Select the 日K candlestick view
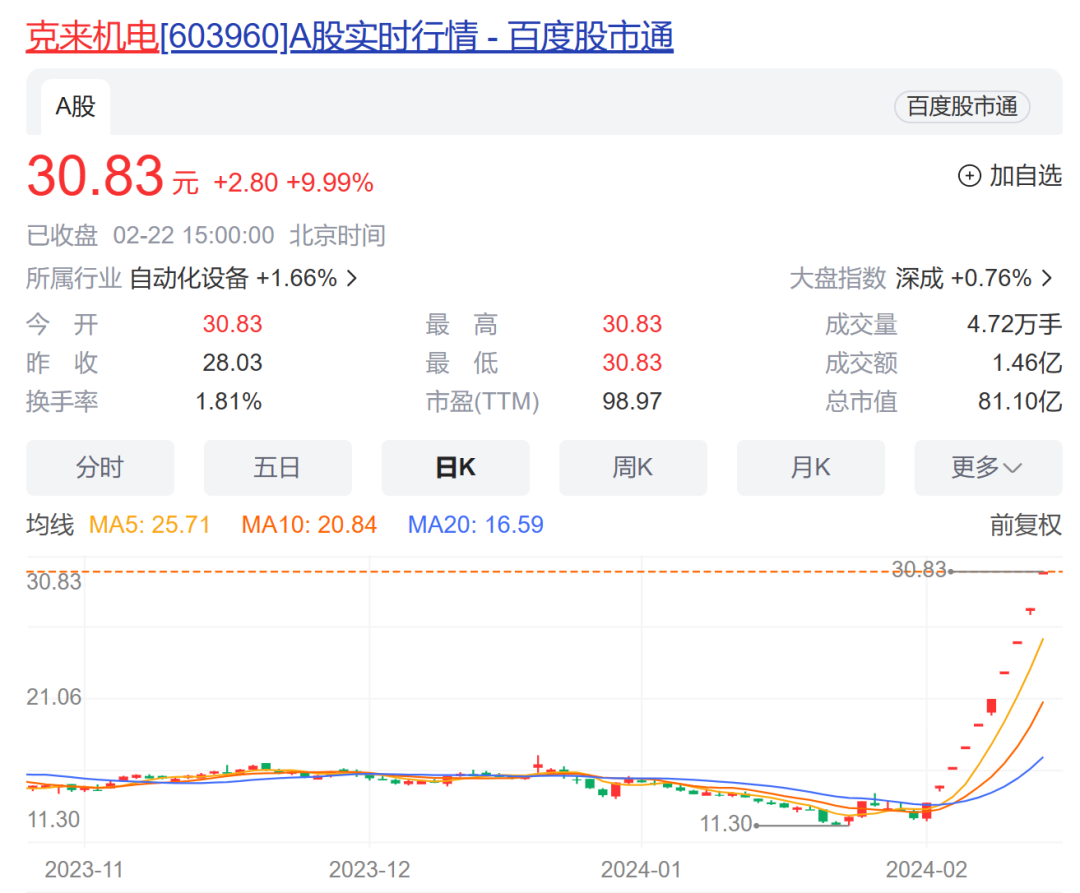Viewport: 1080px width, 893px height. 455,467
